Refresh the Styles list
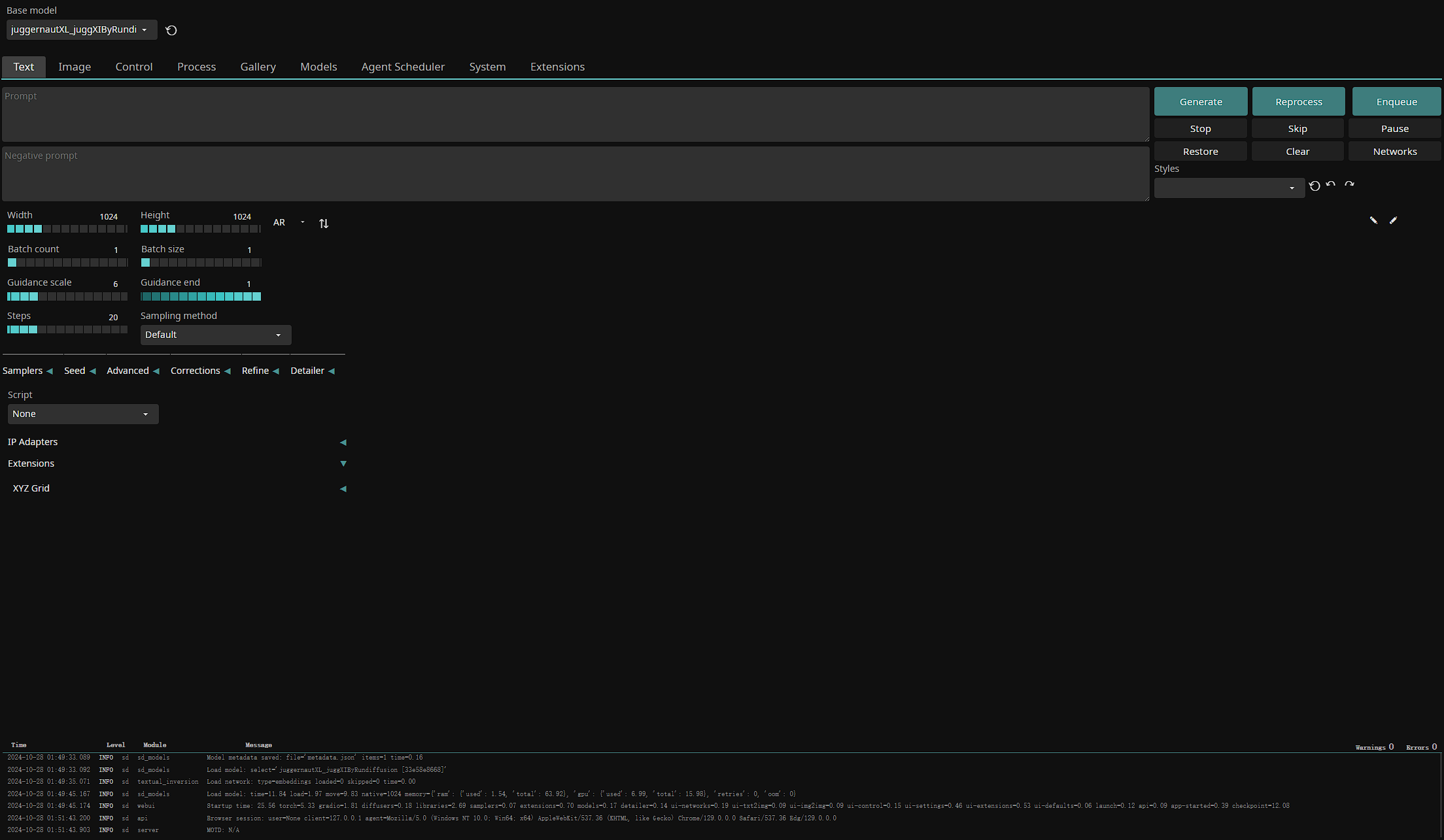The image size is (1444, 840). (1315, 186)
